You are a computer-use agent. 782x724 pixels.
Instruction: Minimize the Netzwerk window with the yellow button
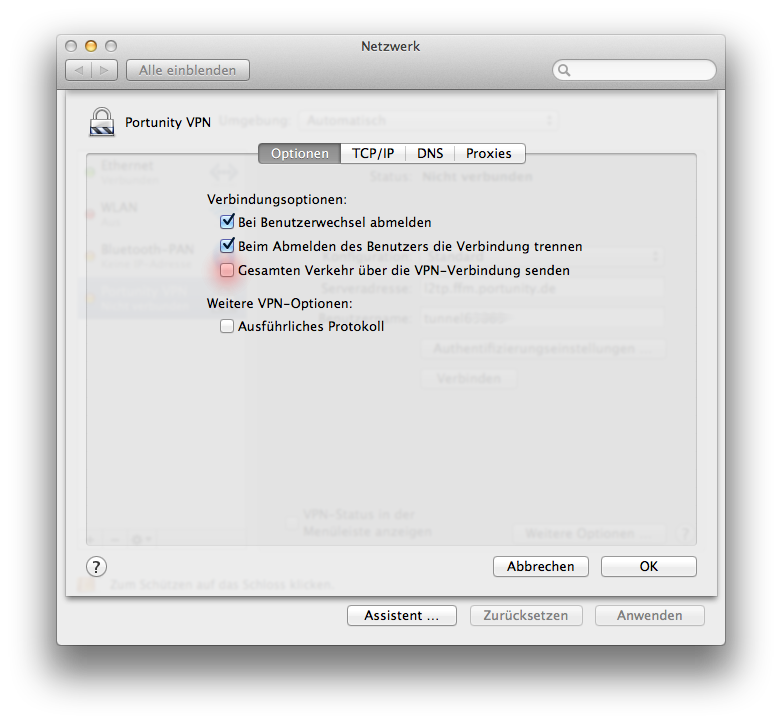(x=91, y=46)
